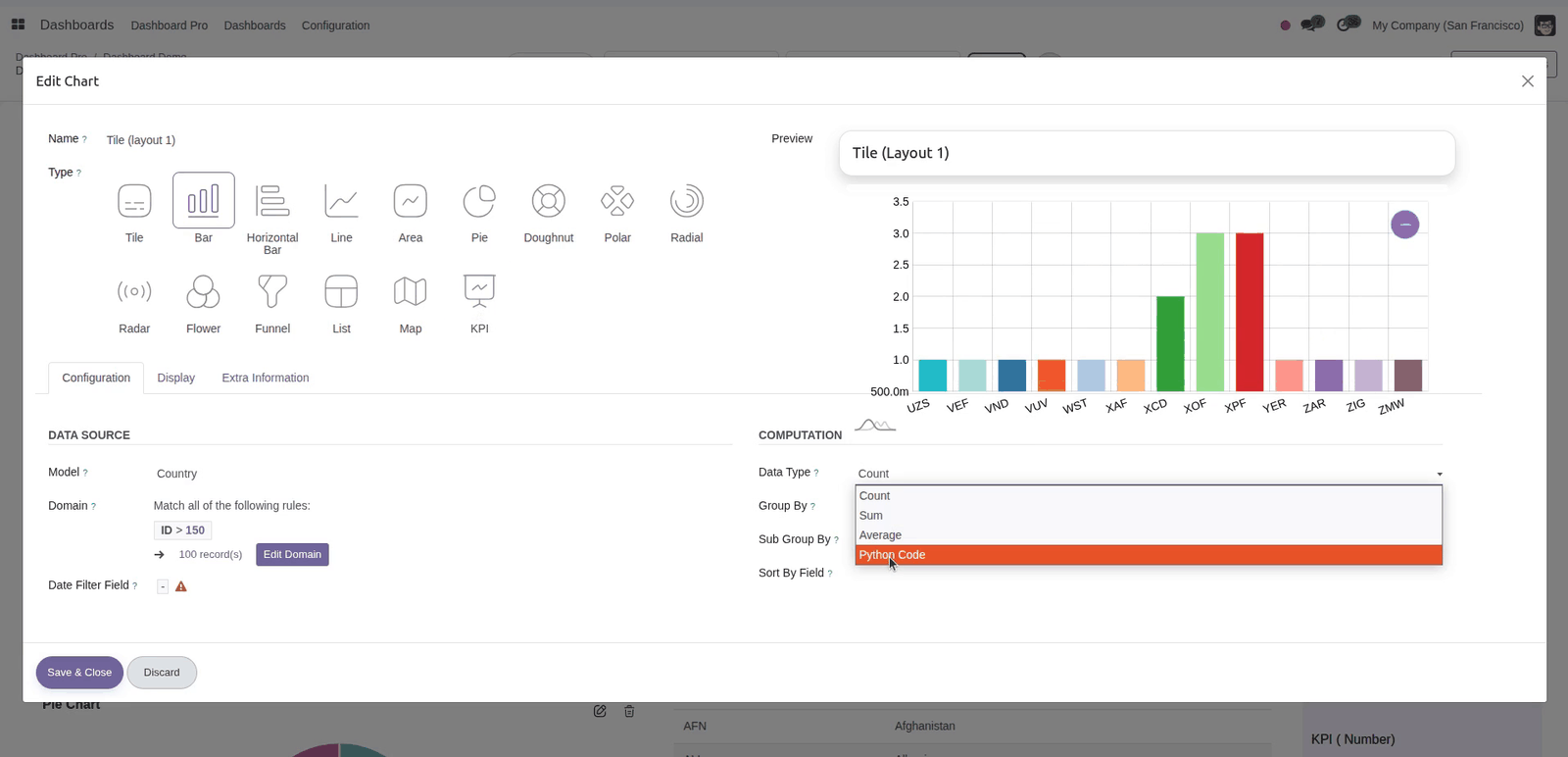Switch to Area chart type
Image resolution: width=1568 pixels, height=757 pixels.
pyautogui.click(x=411, y=201)
